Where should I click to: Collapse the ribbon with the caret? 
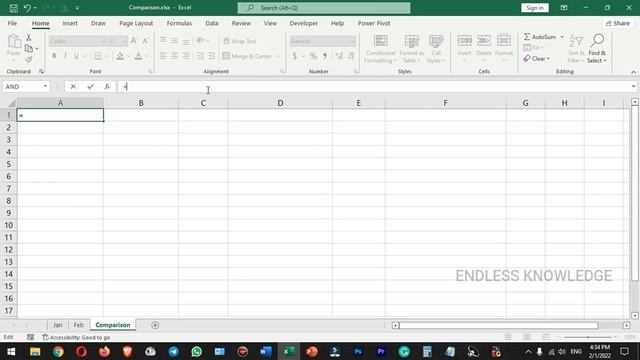click(x=633, y=72)
